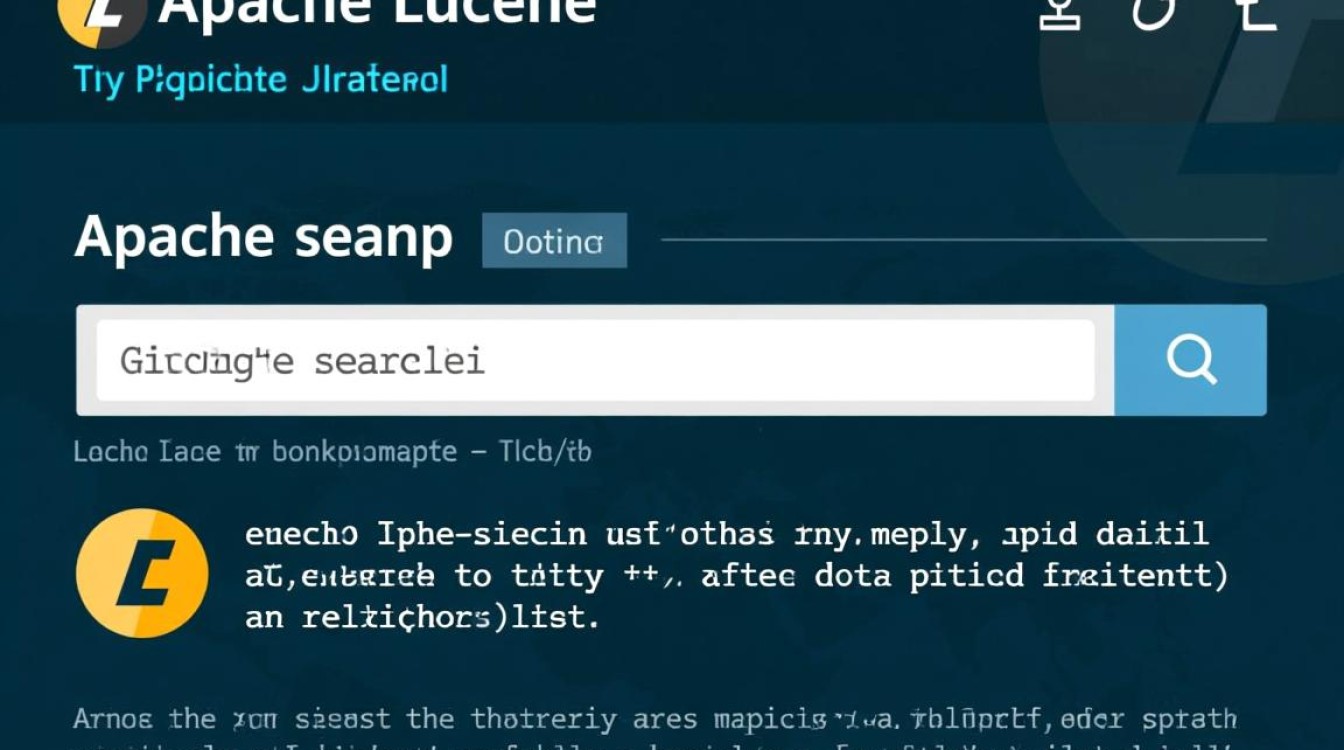Click the description line ending "relxtiçhors)list."
Screen dimensions: 1344x750
coord(422,617)
